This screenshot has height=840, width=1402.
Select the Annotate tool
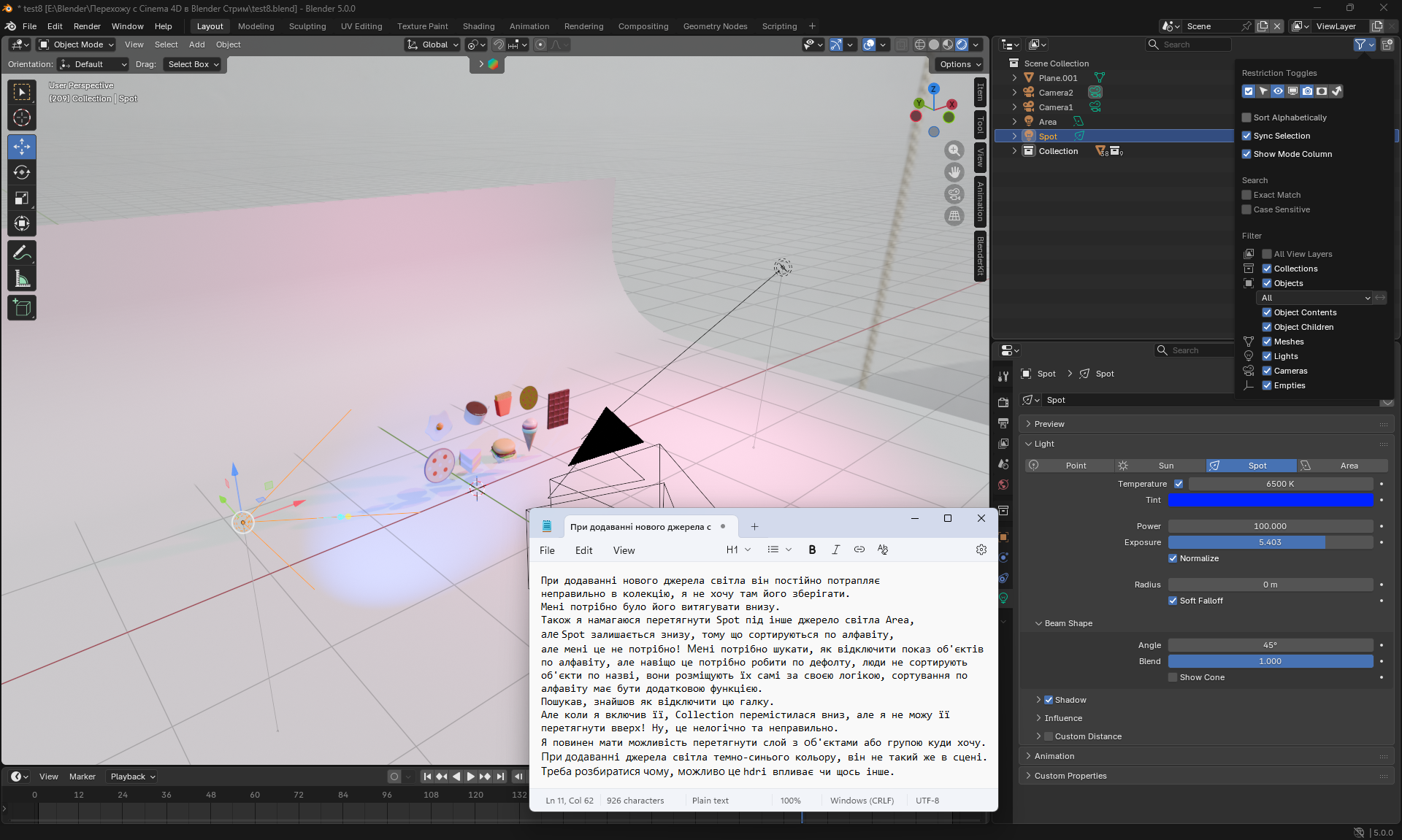pos(22,253)
